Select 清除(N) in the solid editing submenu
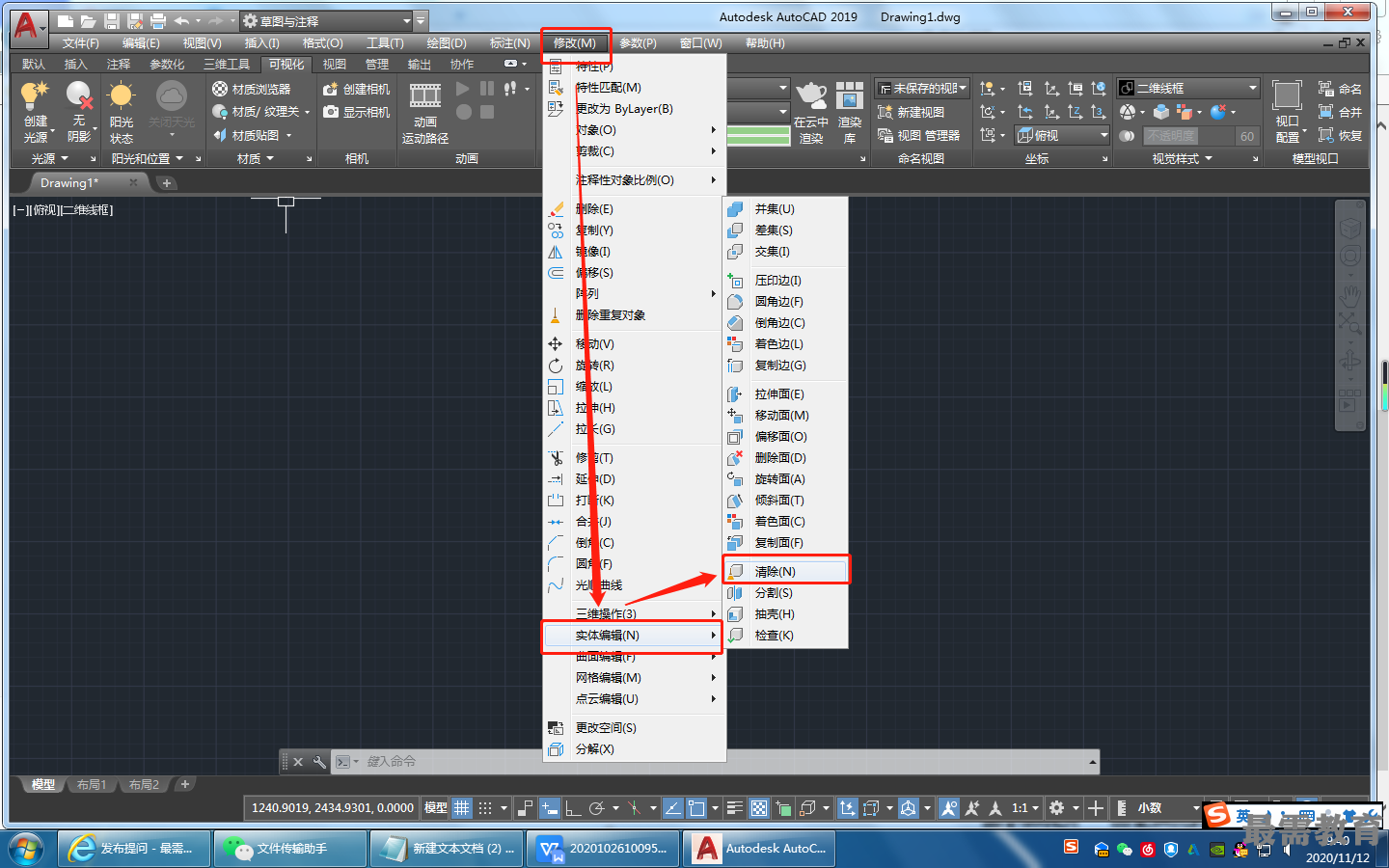1389x868 pixels. click(x=786, y=571)
